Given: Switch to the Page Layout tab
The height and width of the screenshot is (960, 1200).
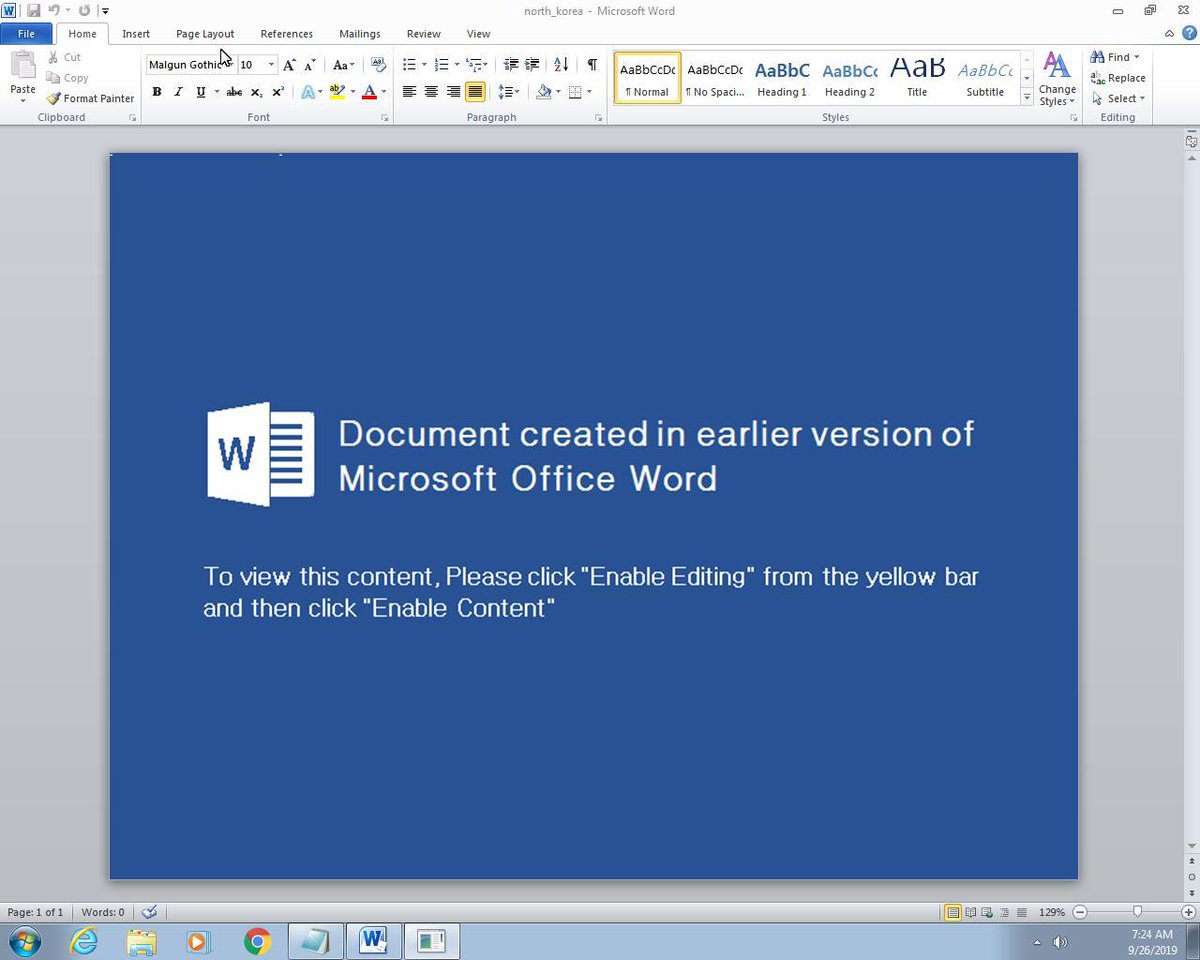Looking at the screenshot, I should tap(205, 34).
